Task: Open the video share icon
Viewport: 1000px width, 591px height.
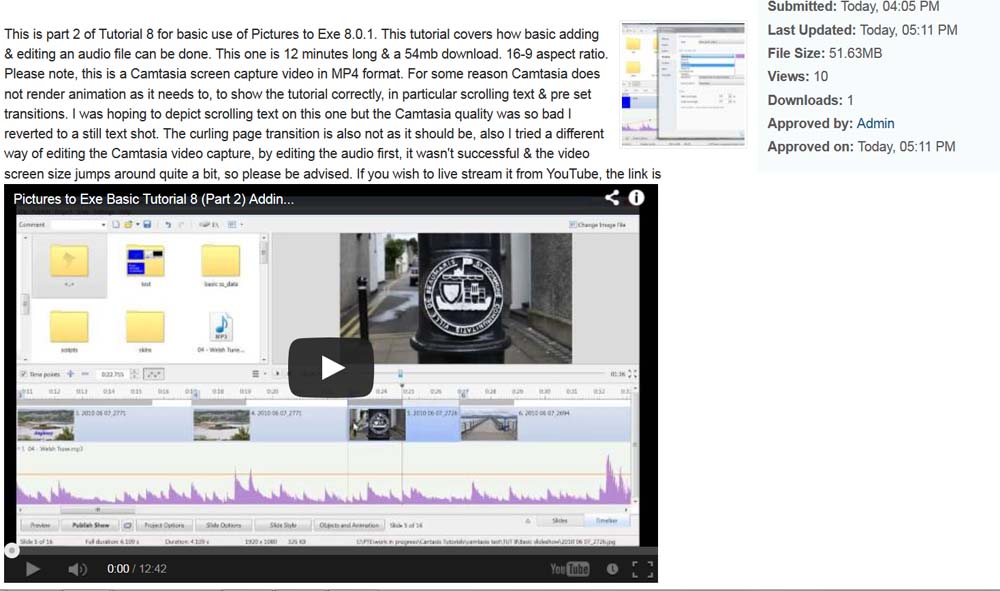Action: tap(612, 198)
